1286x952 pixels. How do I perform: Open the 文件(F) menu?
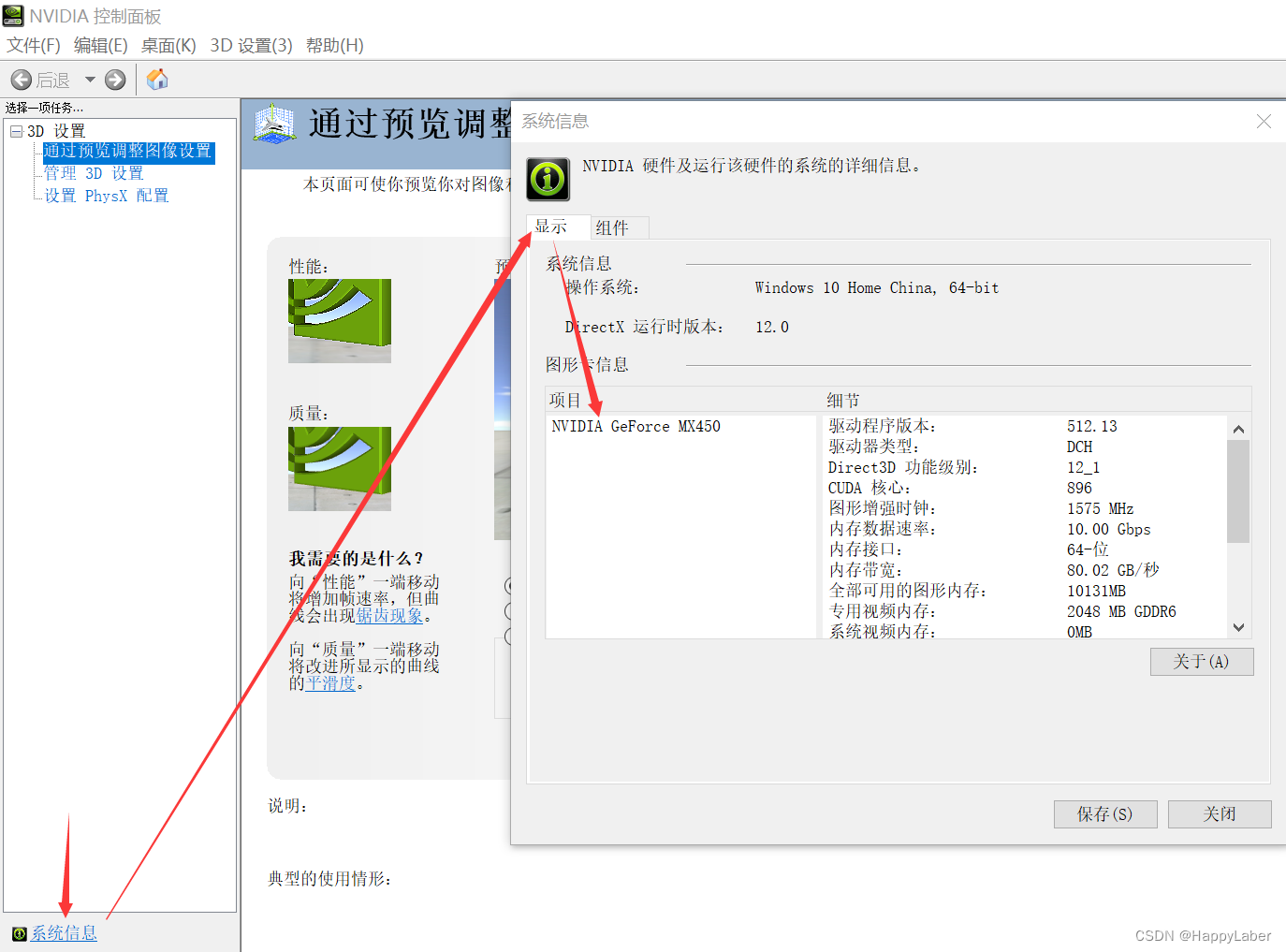[34, 45]
